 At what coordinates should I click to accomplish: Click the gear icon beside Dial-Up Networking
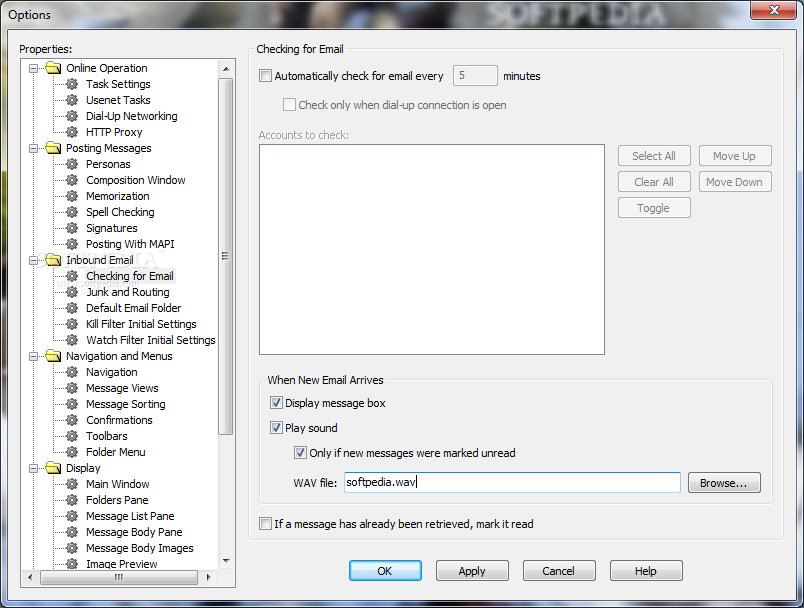point(72,116)
